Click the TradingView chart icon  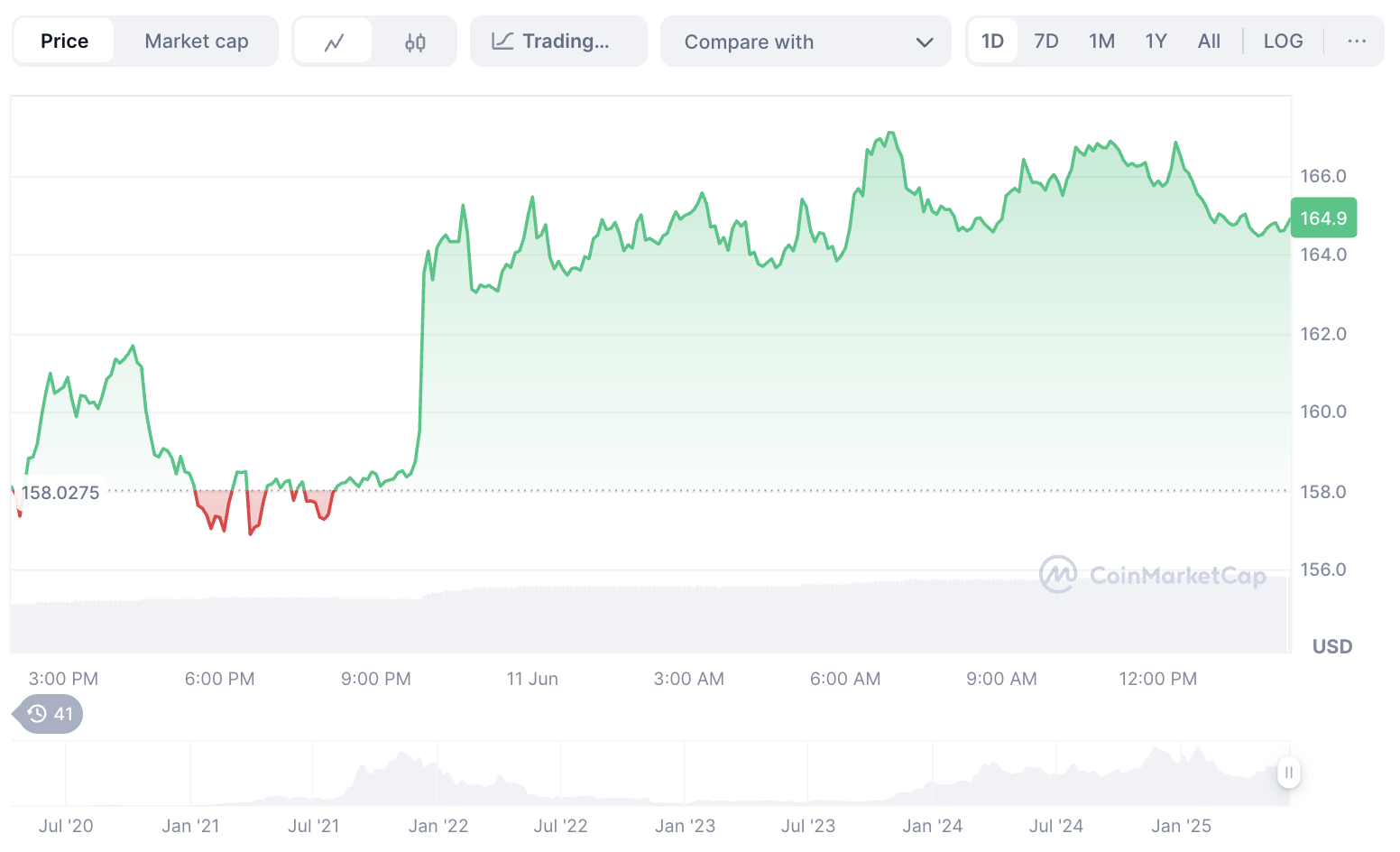click(x=502, y=42)
